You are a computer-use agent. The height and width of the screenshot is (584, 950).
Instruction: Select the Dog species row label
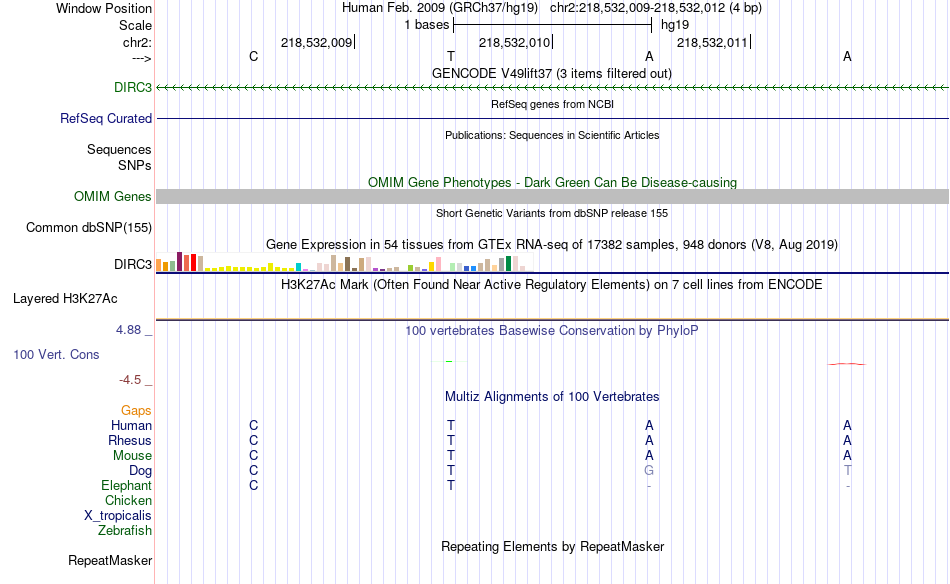click(x=140, y=471)
